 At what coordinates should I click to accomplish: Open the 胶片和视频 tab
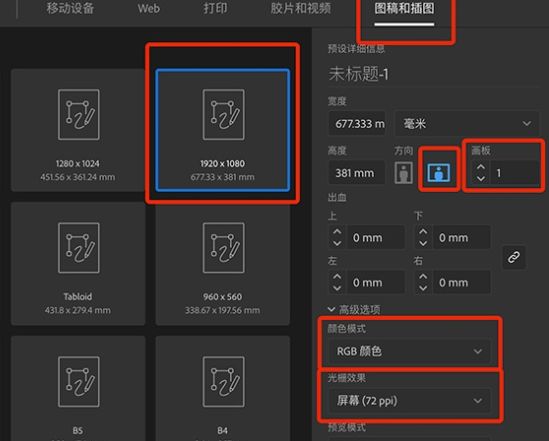pos(301,8)
